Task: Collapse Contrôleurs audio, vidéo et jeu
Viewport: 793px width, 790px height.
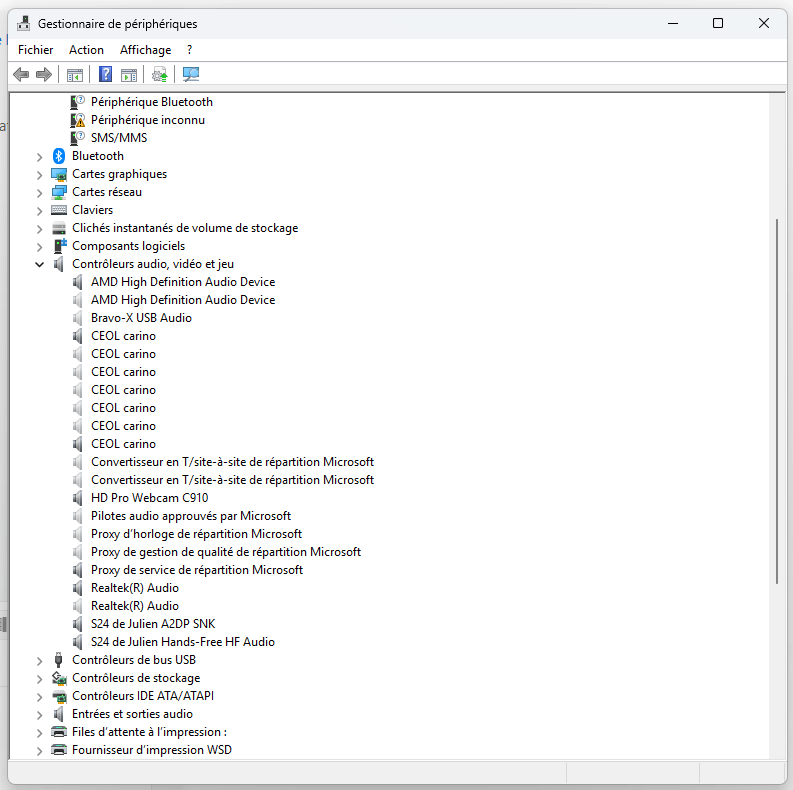Action: click(39, 265)
